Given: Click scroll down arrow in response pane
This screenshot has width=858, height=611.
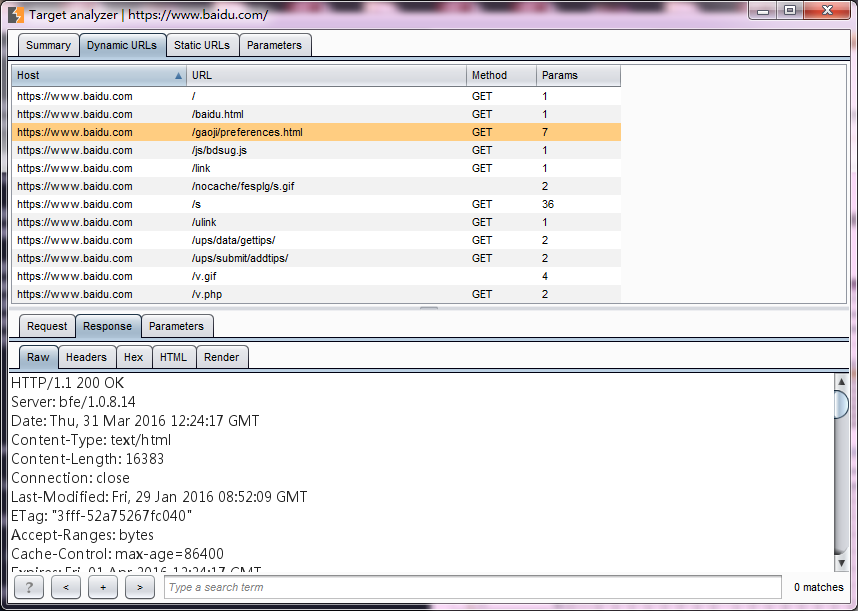Looking at the screenshot, I should point(841,563).
